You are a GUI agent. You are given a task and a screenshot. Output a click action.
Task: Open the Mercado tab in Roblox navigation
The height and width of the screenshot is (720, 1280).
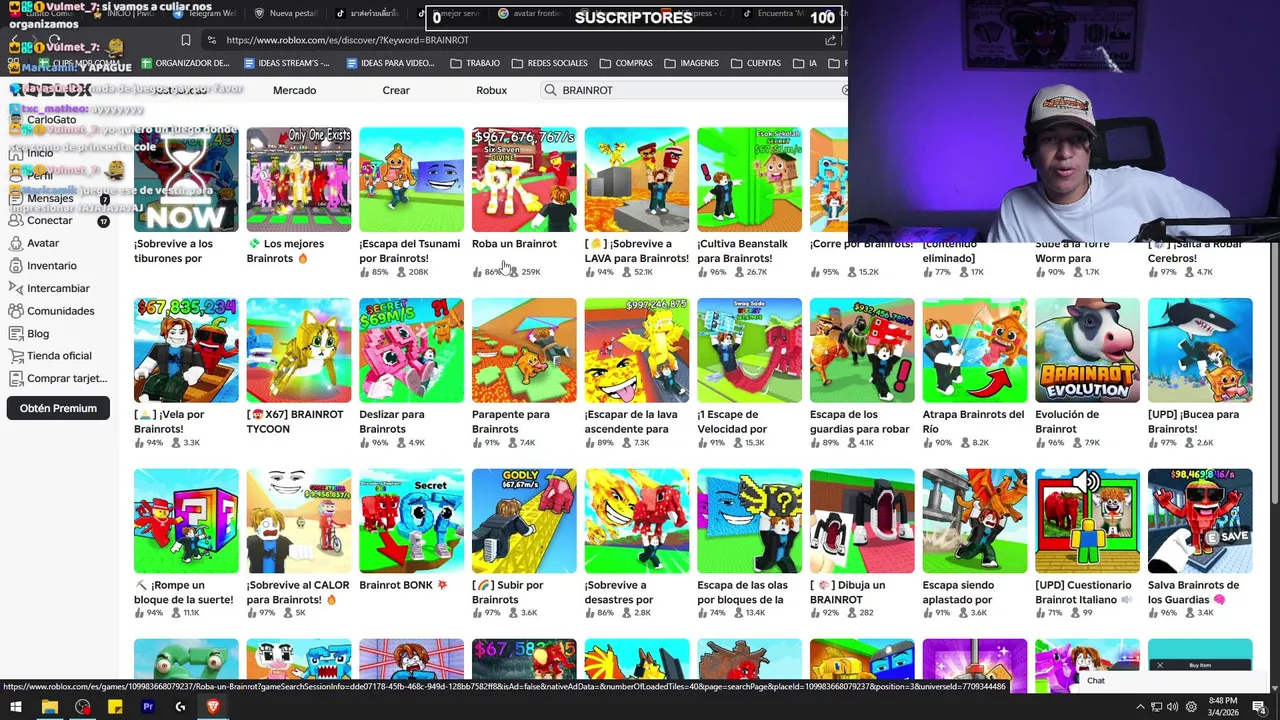[x=294, y=90]
